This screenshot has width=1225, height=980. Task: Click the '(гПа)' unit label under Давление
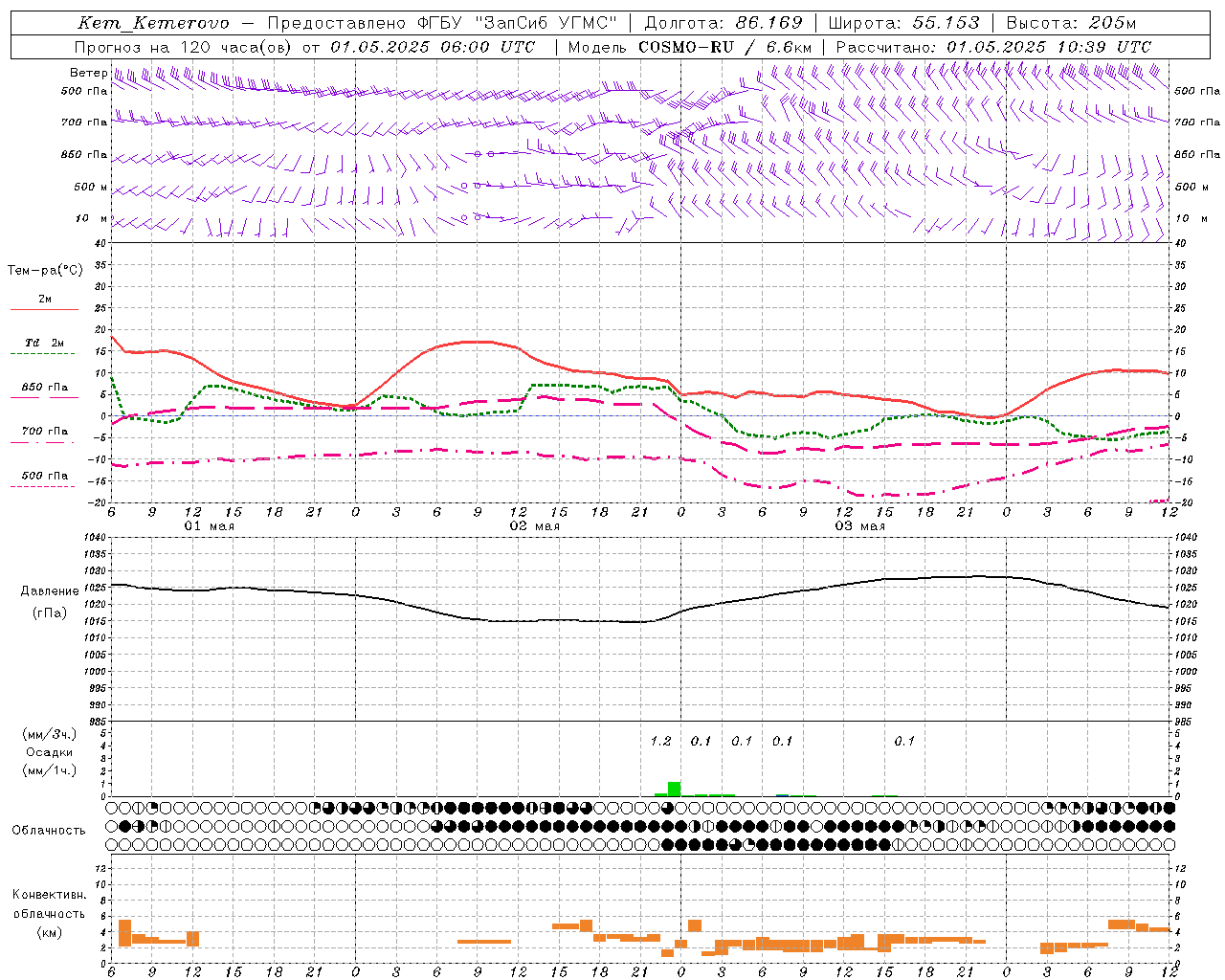50,612
